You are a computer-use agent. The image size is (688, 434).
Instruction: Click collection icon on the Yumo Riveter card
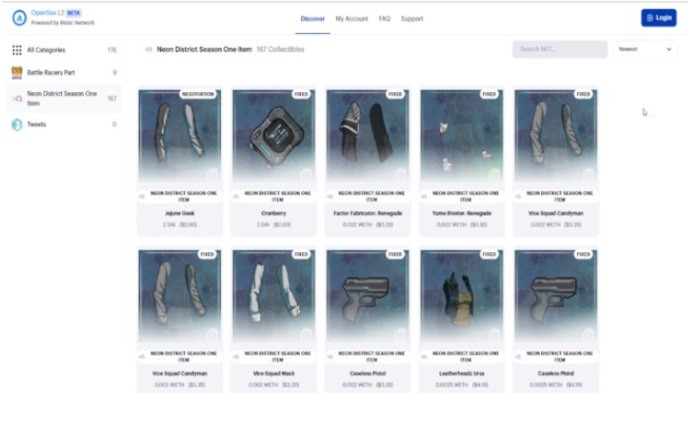click(x=424, y=197)
